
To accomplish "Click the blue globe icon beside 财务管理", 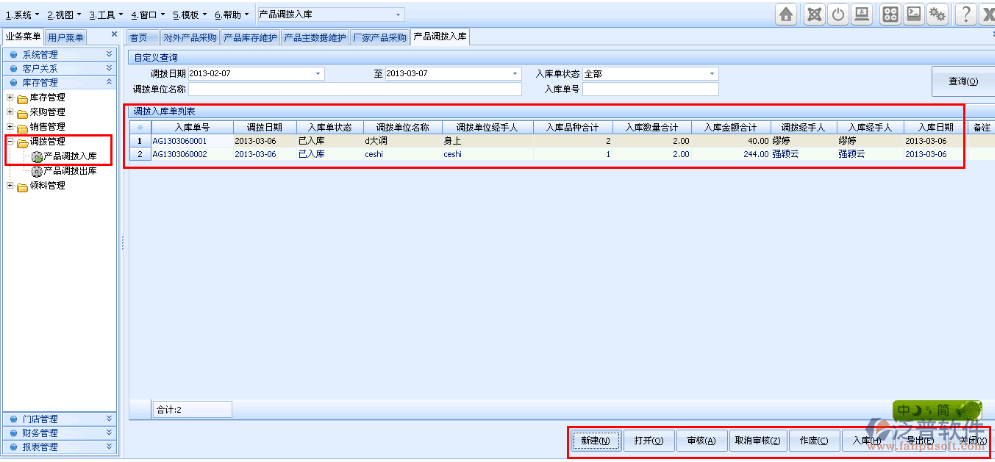I will [x=13, y=433].
